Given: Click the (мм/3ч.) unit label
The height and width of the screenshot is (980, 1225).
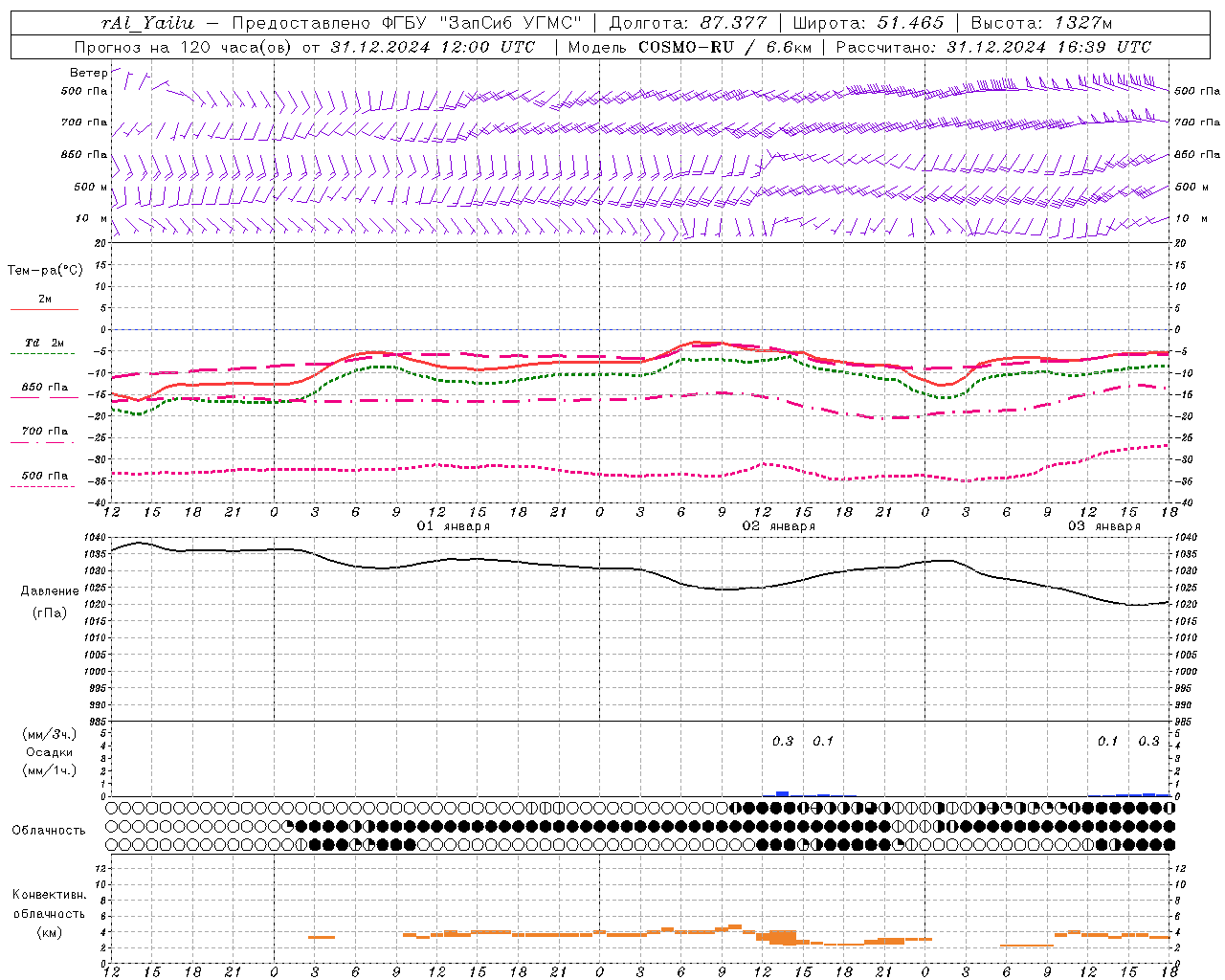Looking at the screenshot, I should (49, 734).
